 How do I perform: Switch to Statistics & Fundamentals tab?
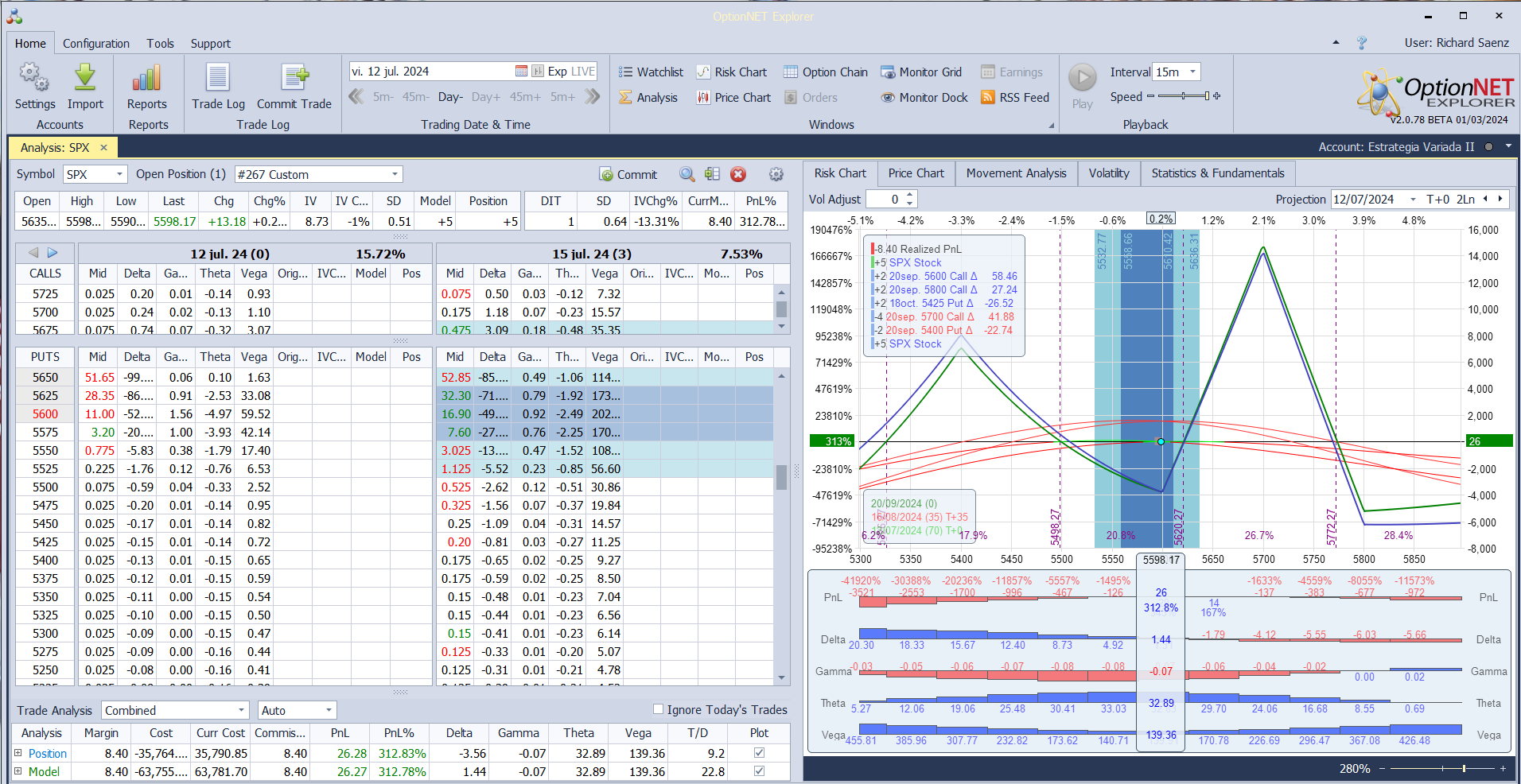pyautogui.click(x=1218, y=173)
